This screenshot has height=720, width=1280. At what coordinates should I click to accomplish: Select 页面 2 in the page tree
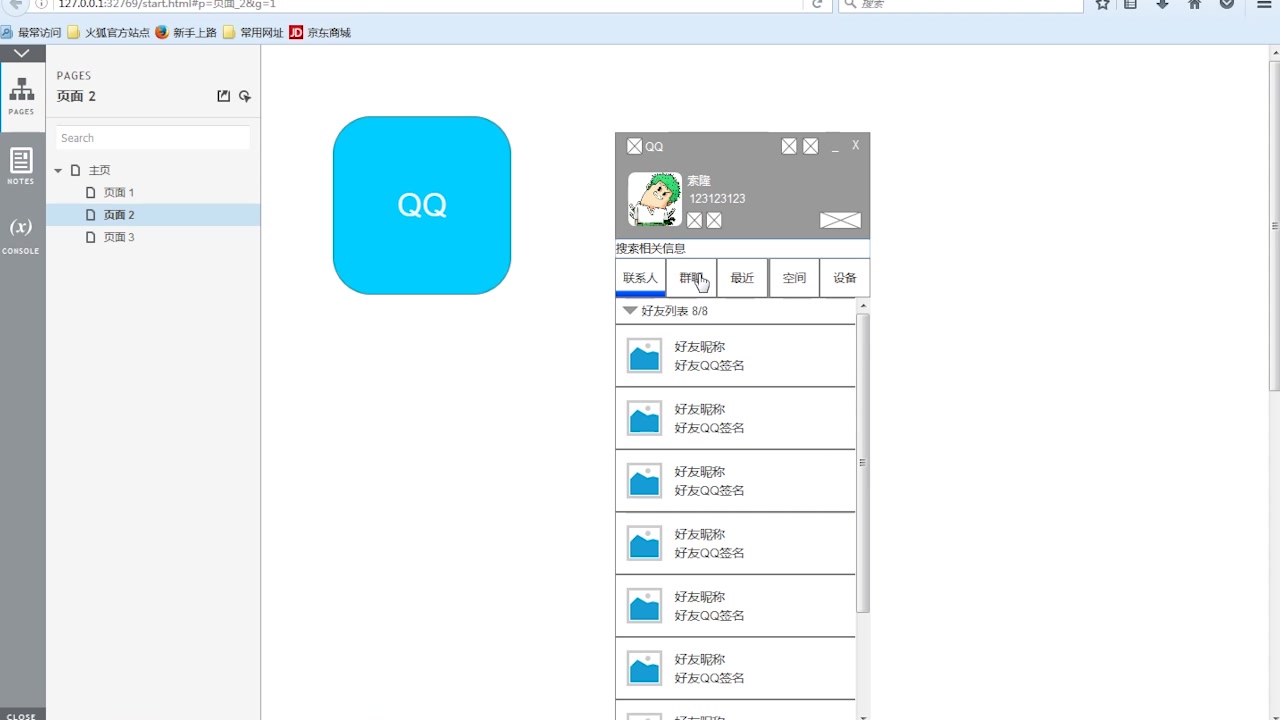coord(119,215)
